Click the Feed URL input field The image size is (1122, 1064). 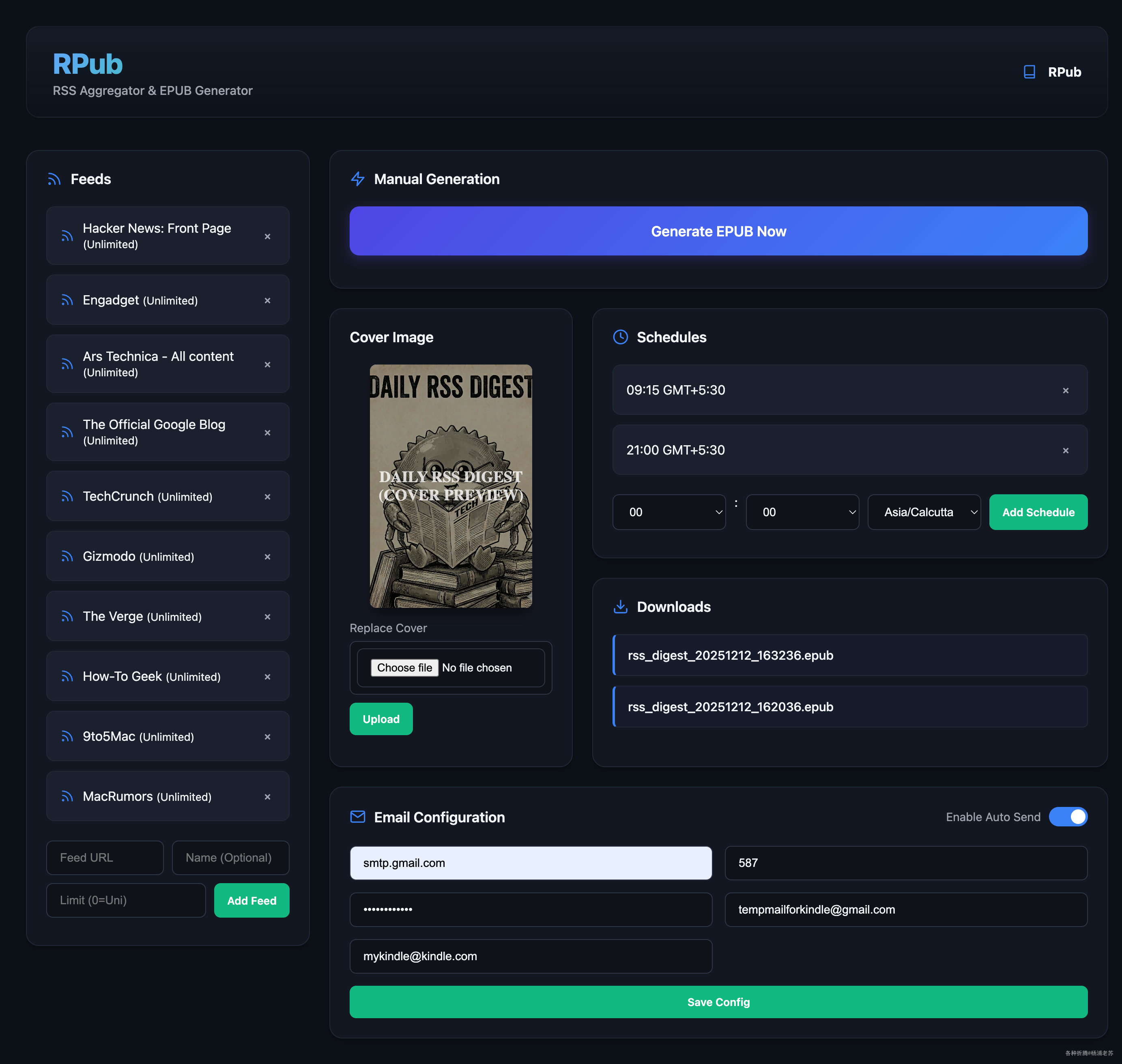tap(105, 858)
